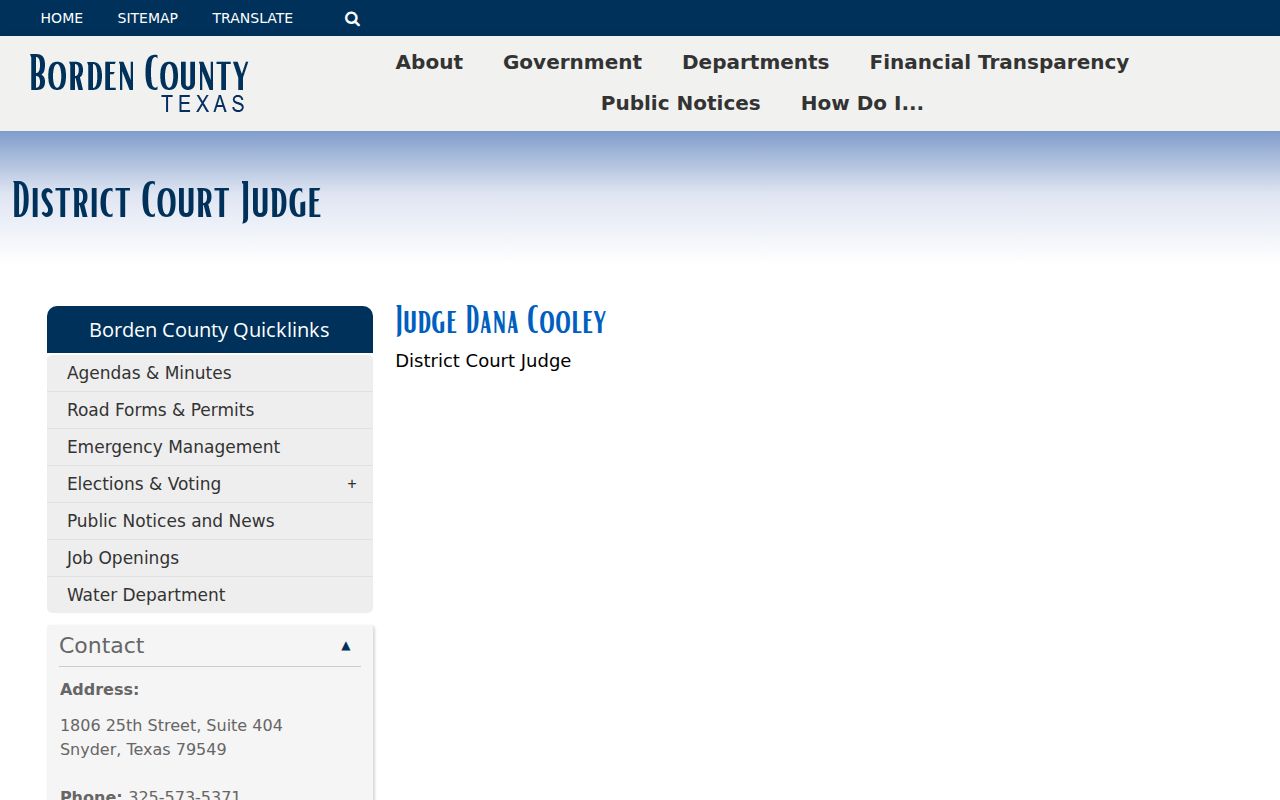Viewport: 1280px width, 800px height.
Task: Click the Contact panel heading
Action: click(102, 646)
